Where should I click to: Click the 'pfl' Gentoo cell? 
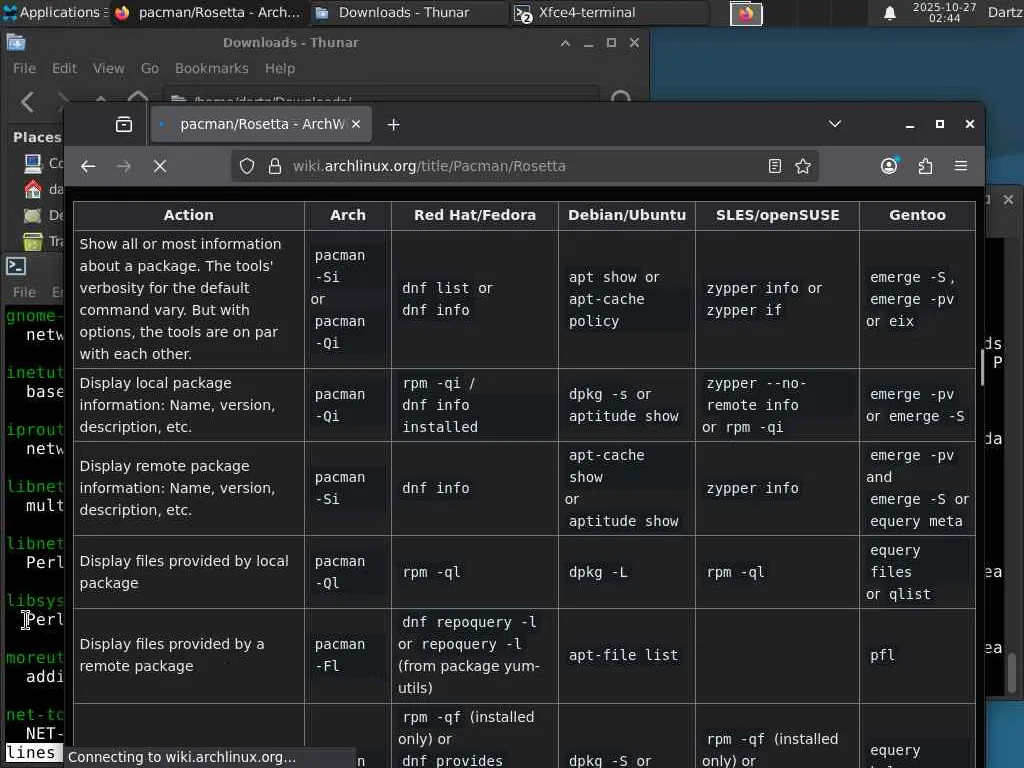[x=917, y=656]
